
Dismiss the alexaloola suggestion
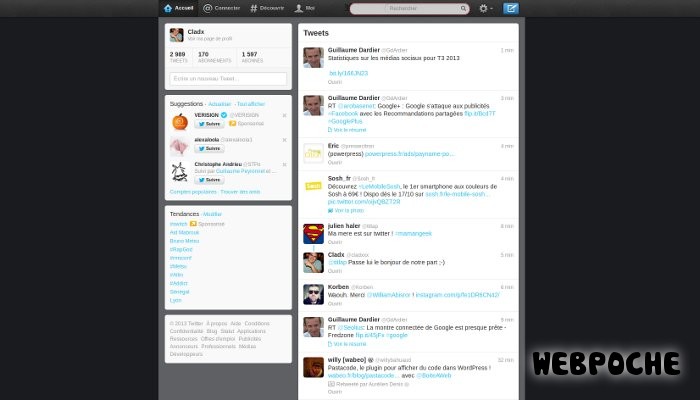click(x=284, y=140)
